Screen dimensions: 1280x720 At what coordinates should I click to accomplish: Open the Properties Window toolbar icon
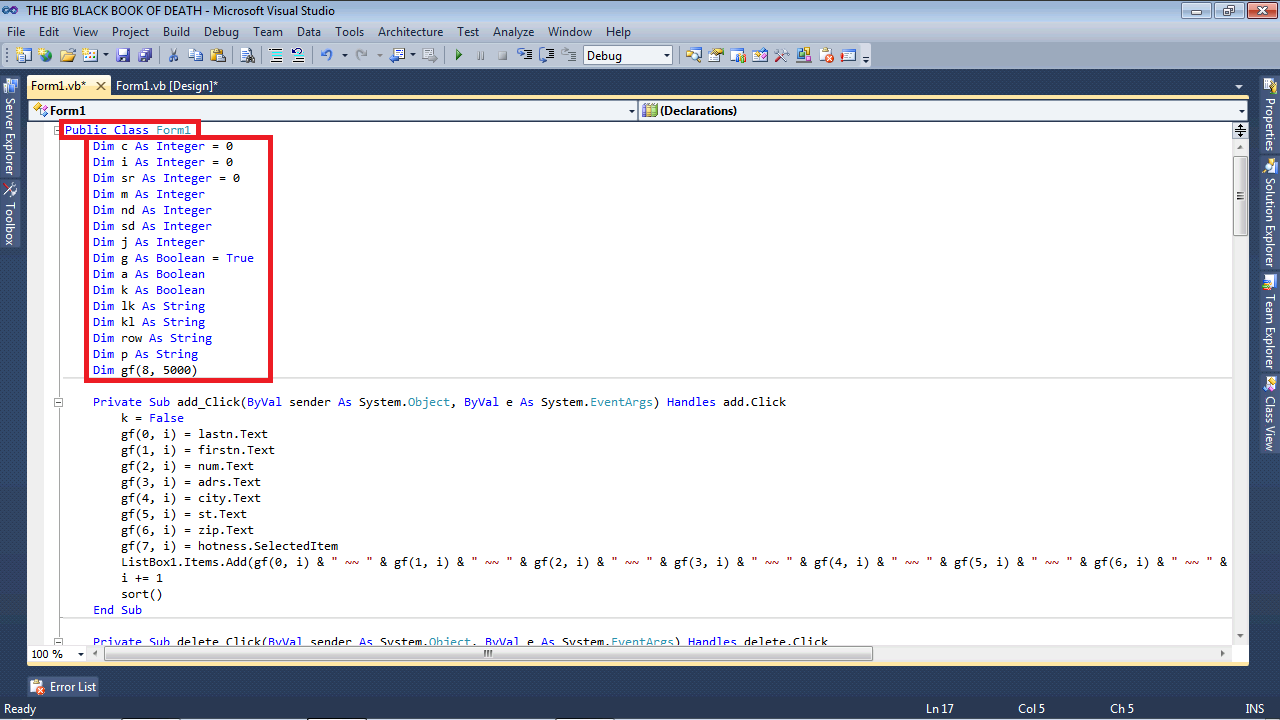coord(716,56)
